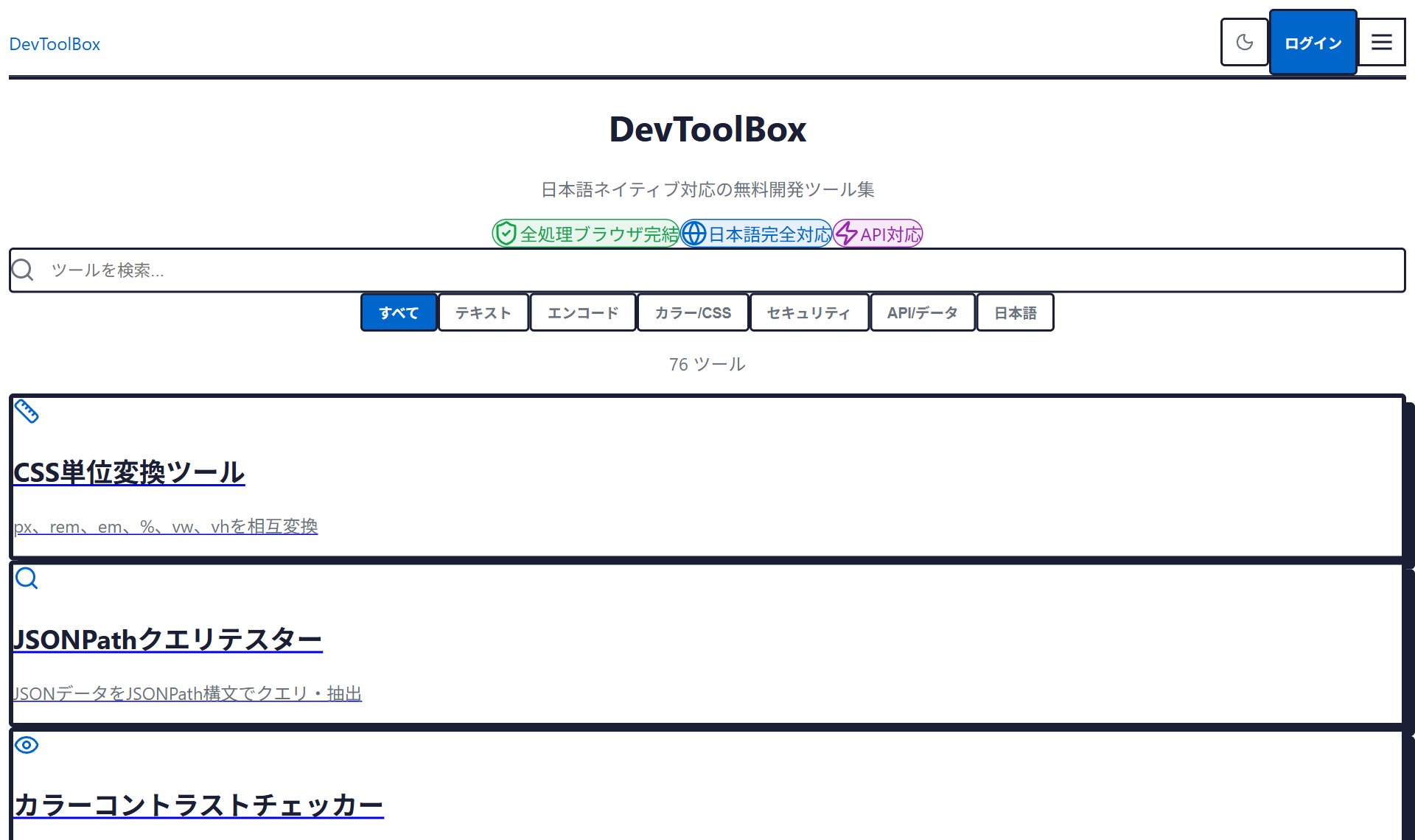Click the search icon inside the search bar

pos(23,270)
